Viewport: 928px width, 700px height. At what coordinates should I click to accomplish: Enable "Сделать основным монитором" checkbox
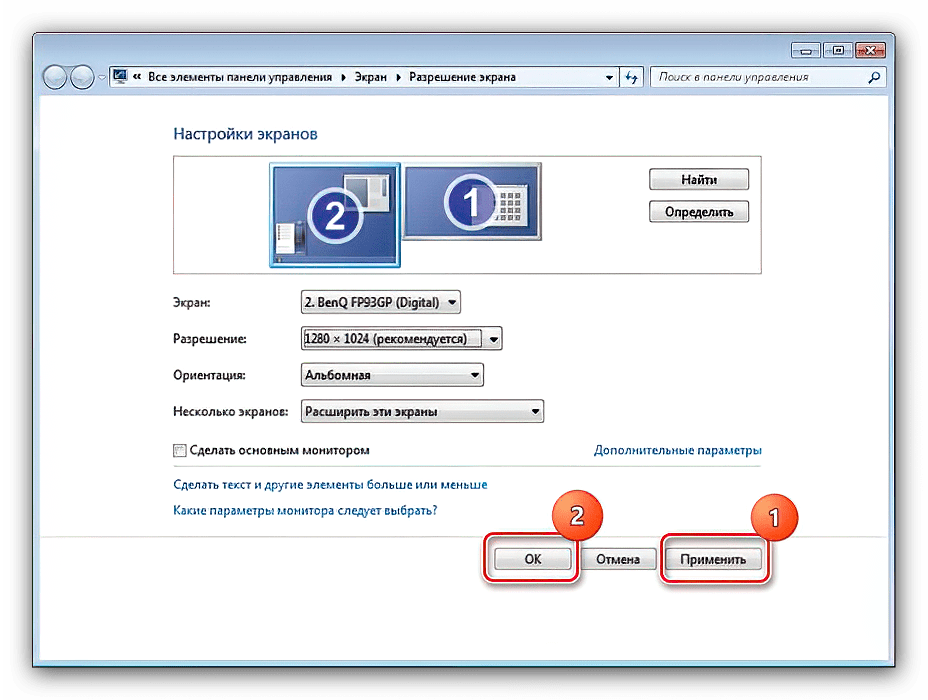click(x=180, y=451)
